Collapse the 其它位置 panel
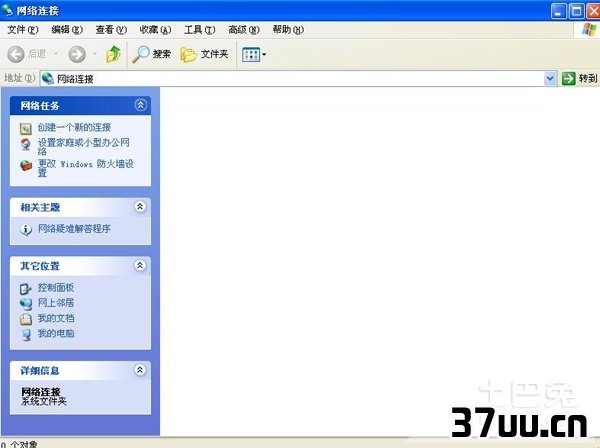Viewport: 600px width, 448px height. (140, 265)
